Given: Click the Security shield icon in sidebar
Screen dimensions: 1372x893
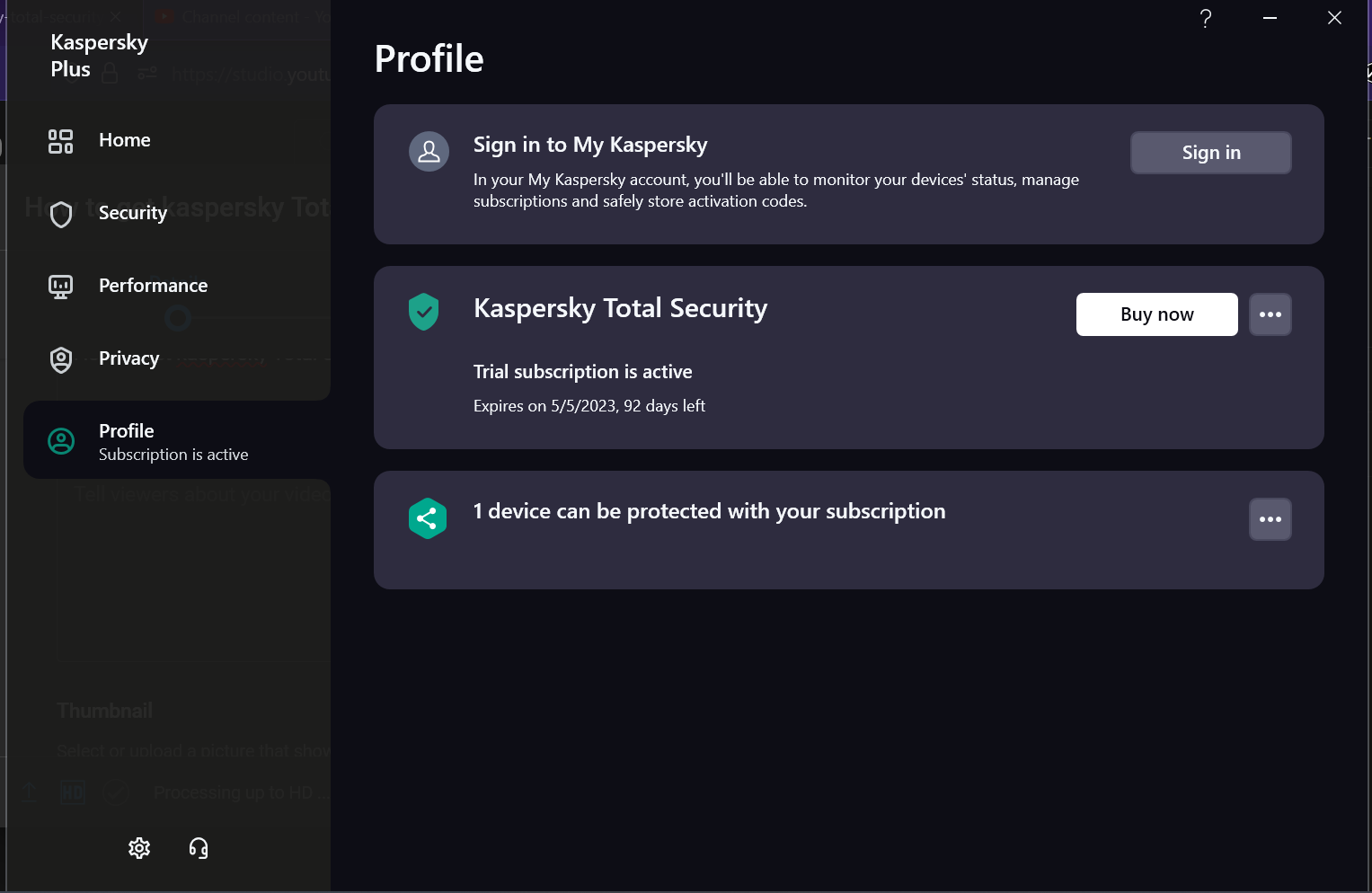Looking at the screenshot, I should 61,214.
